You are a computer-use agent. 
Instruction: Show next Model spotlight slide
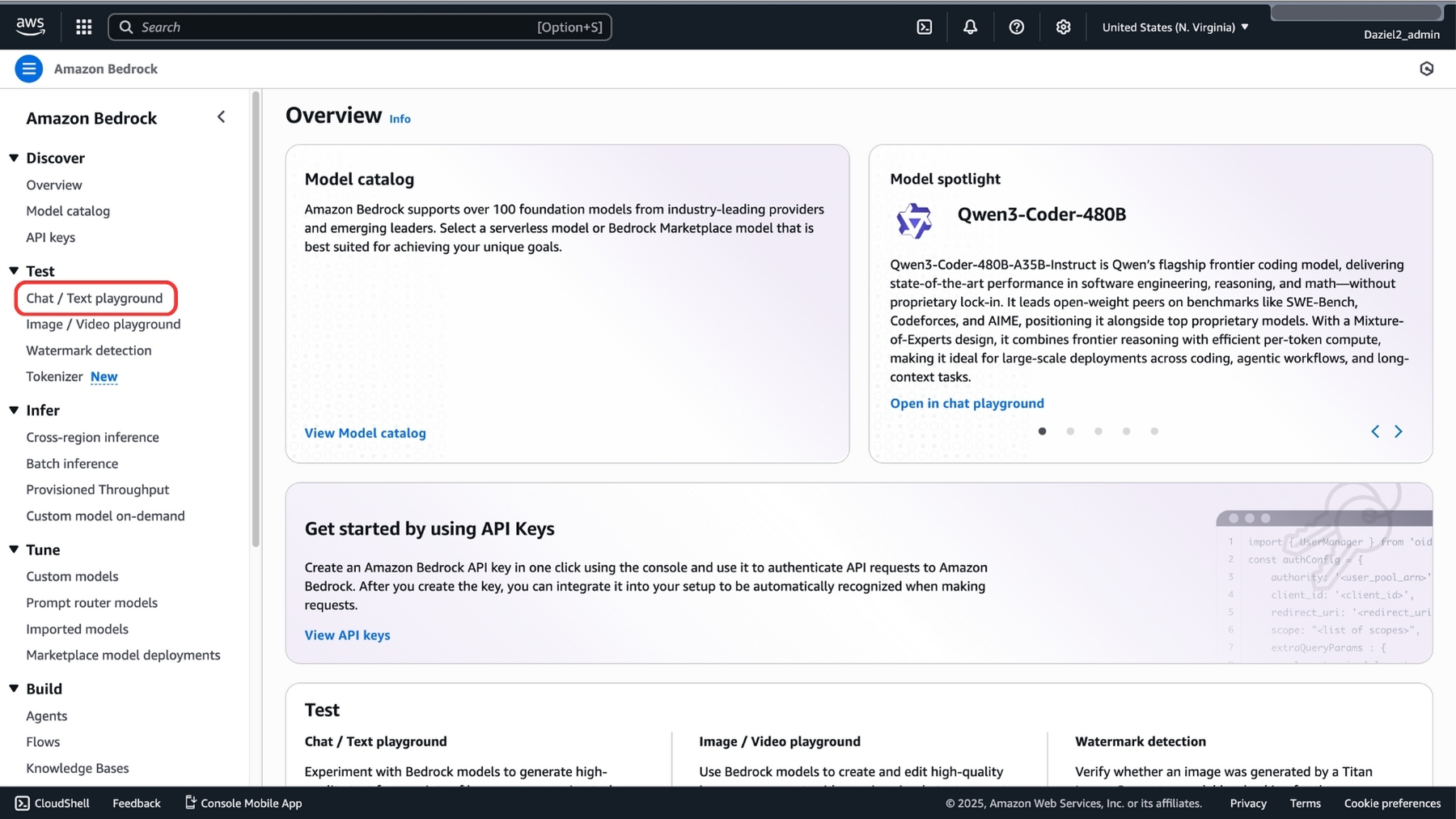point(1398,431)
